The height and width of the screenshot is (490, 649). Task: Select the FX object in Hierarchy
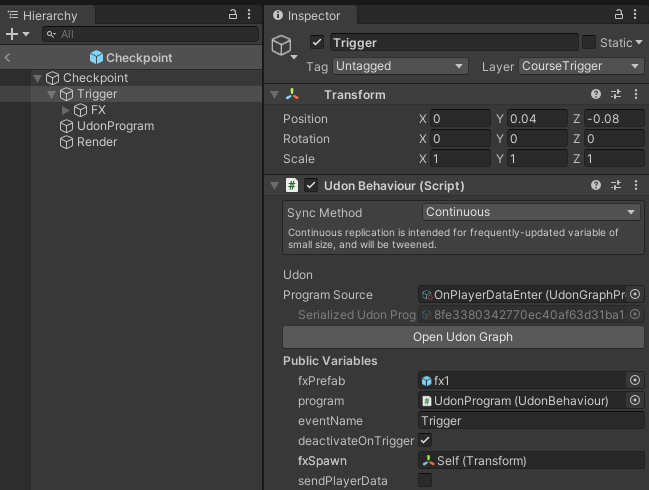(90, 110)
